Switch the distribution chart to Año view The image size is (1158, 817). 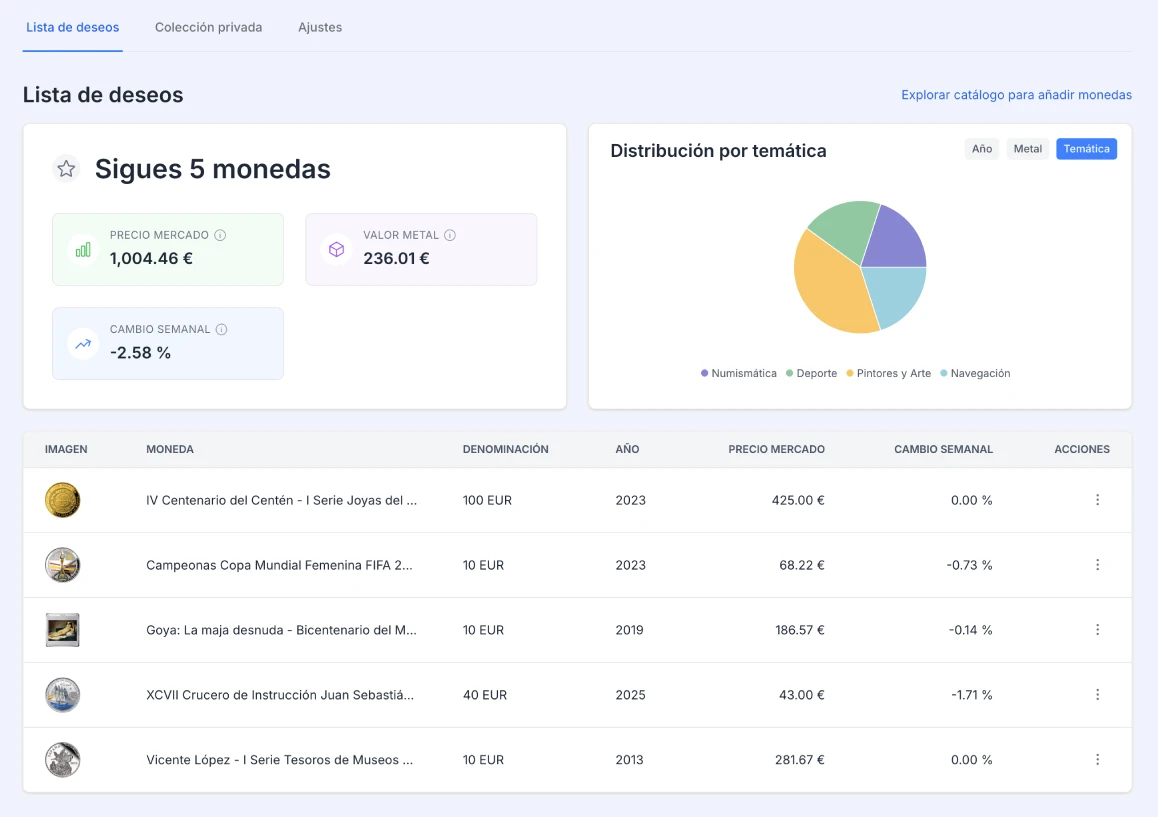981,148
